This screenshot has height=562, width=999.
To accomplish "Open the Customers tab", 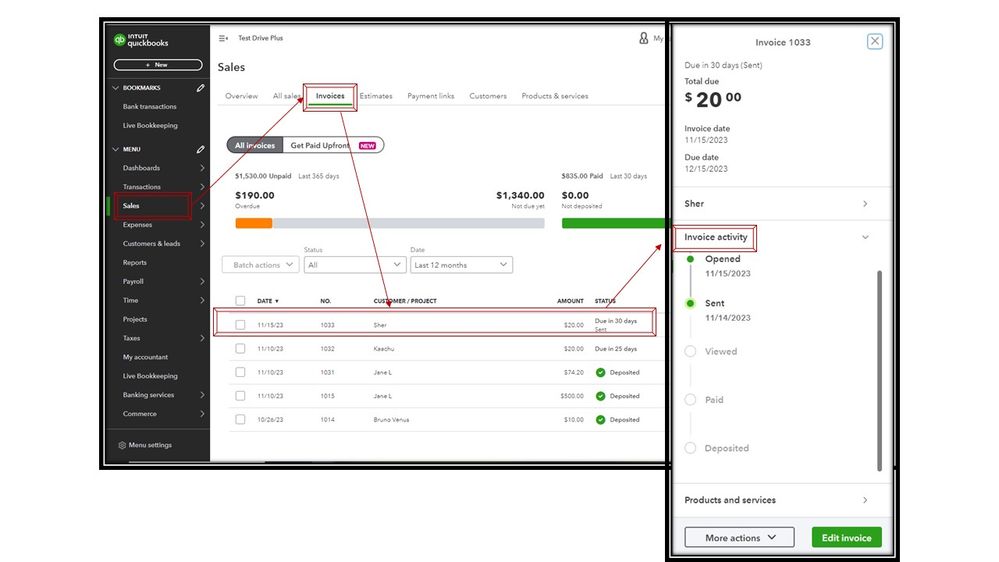I will coord(488,96).
